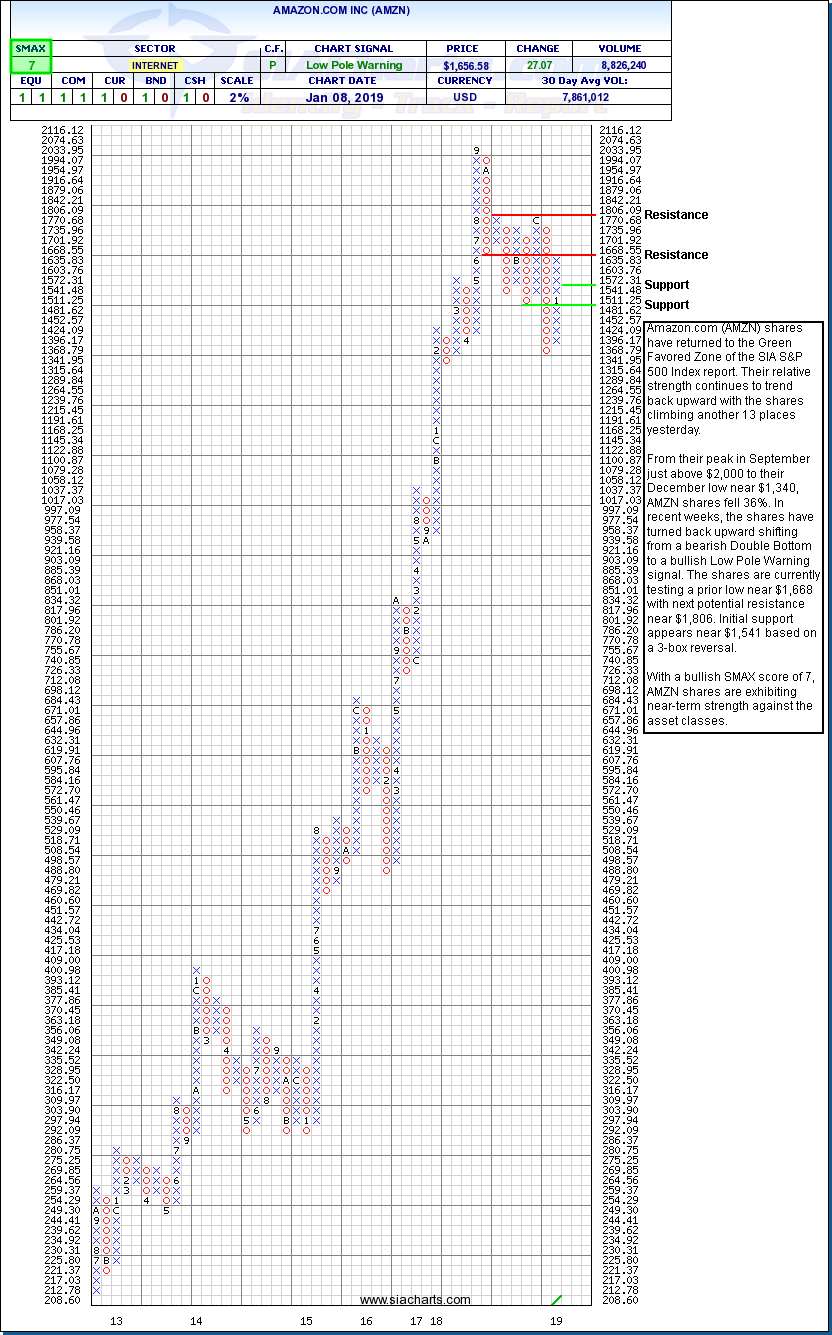
Task: Click the price value $1,656.58
Action: pyautogui.click(x=466, y=64)
